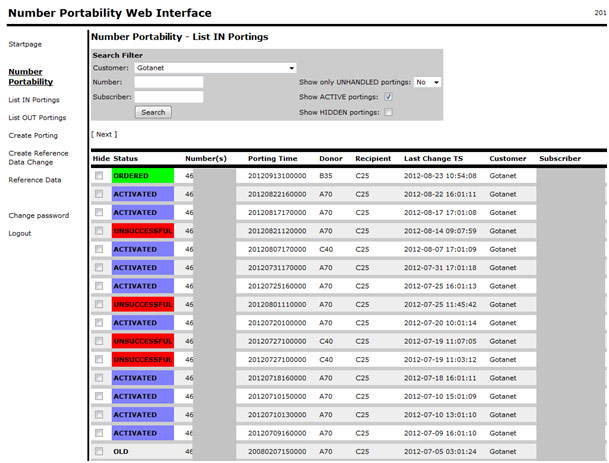Open Reference Data page

(35, 180)
